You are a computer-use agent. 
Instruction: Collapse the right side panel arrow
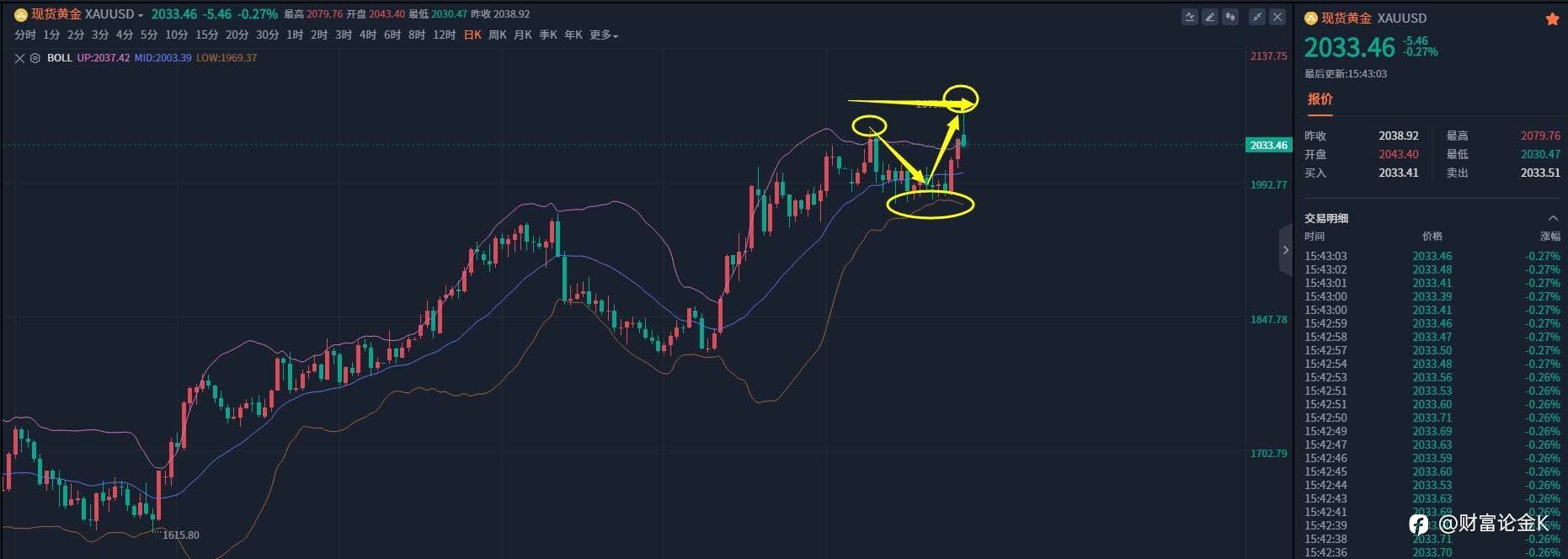click(1285, 250)
